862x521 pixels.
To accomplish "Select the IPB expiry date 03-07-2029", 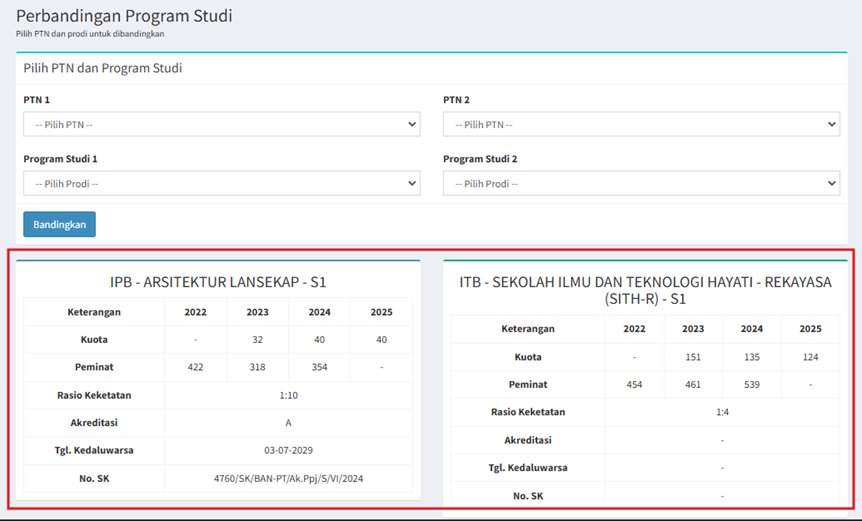I will pyautogui.click(x=288, y=450).
